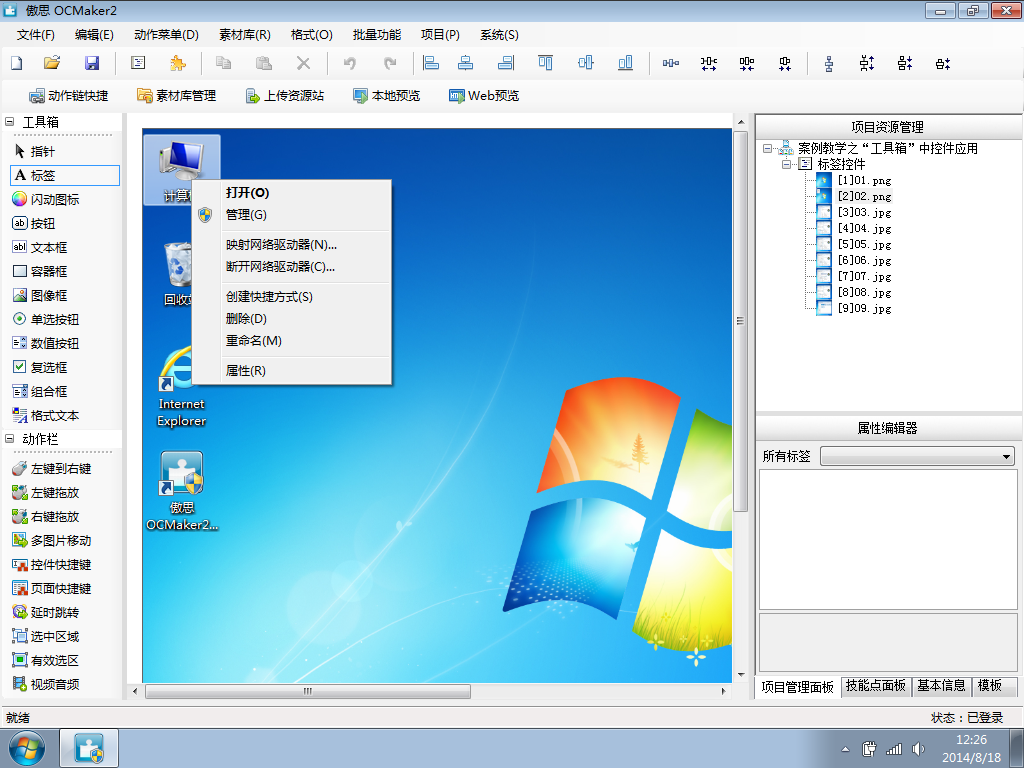Screen dimensions: 1024x768
Task: Click the volume speaker tray icon
Action: [x=918, y=749]
